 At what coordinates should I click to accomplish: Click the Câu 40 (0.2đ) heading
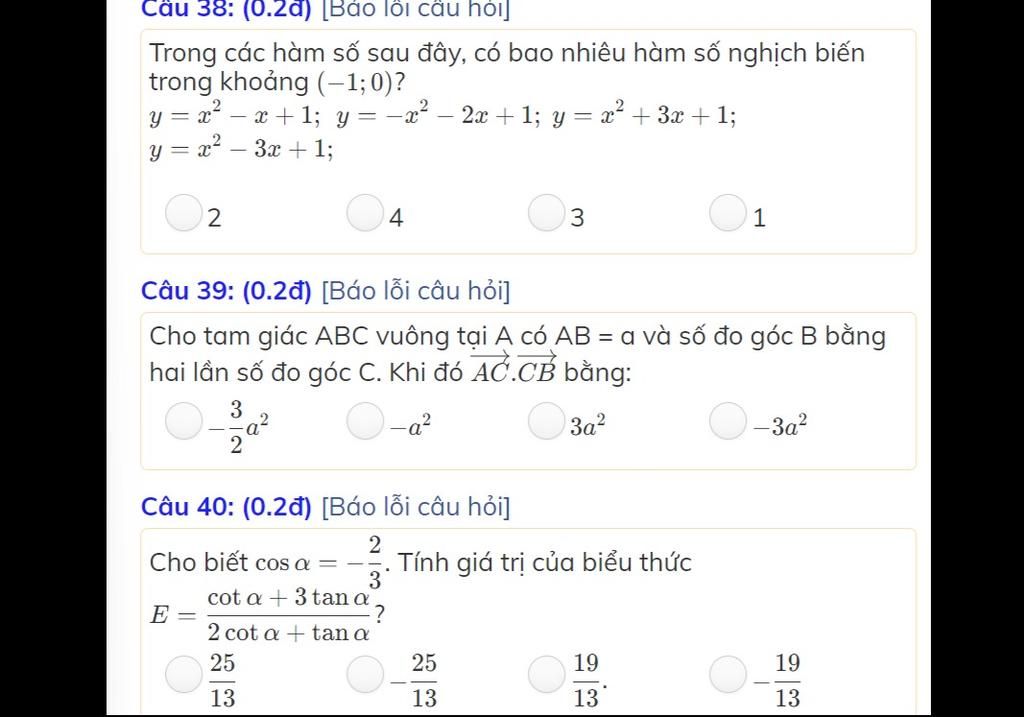[227, 507]
